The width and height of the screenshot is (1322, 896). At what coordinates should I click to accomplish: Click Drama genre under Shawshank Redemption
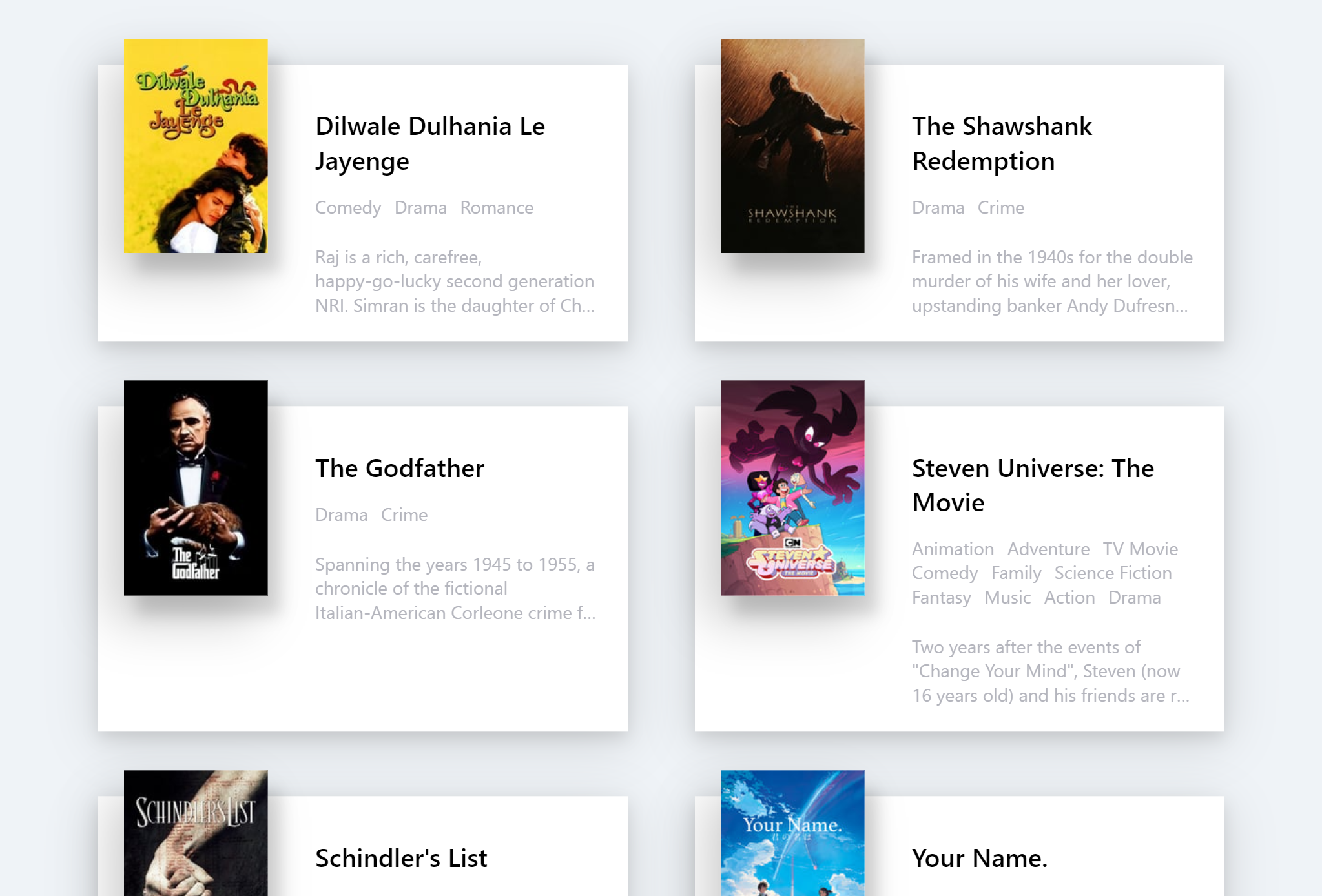938,208
